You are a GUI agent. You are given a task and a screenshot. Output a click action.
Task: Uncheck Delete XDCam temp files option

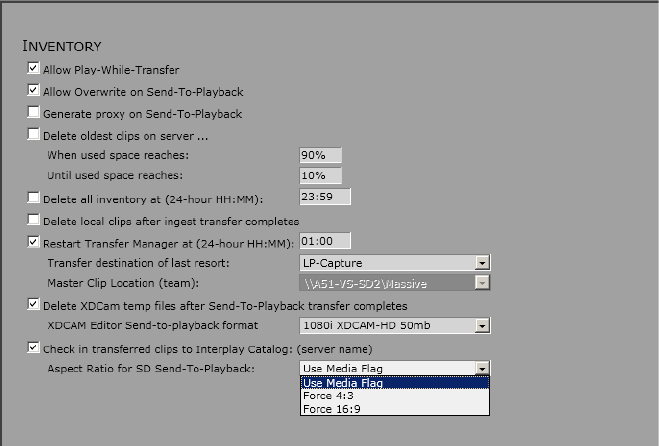click(x=33, y=304)
